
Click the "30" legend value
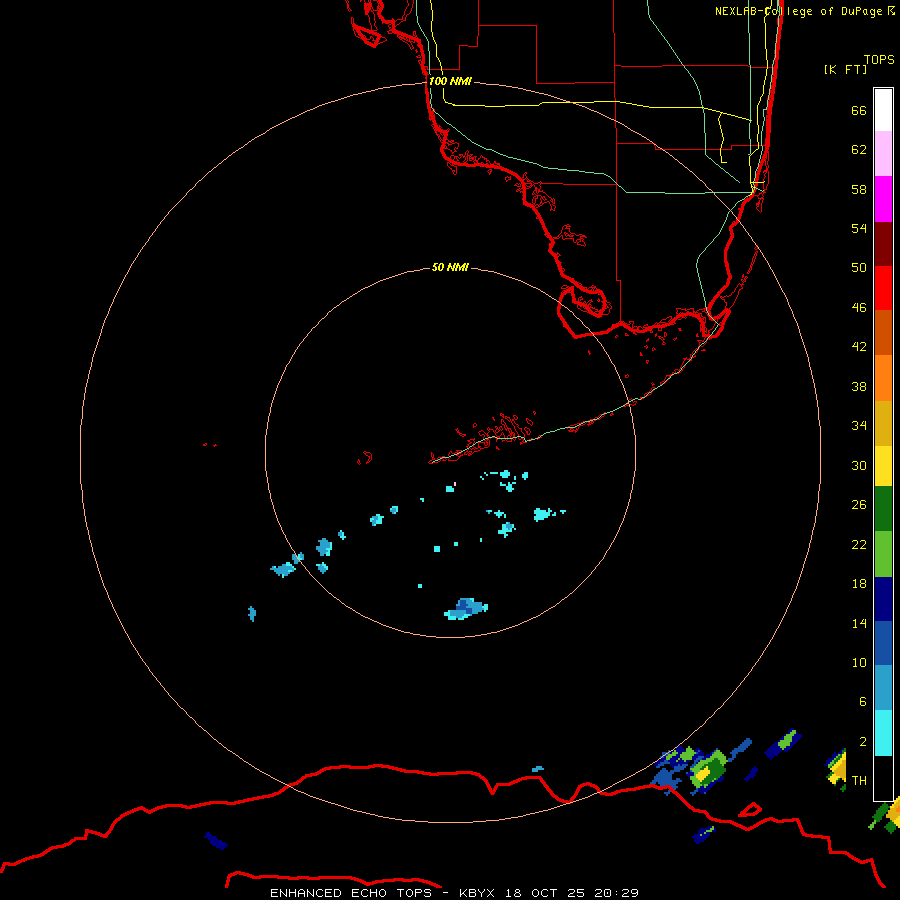(859, 465)
